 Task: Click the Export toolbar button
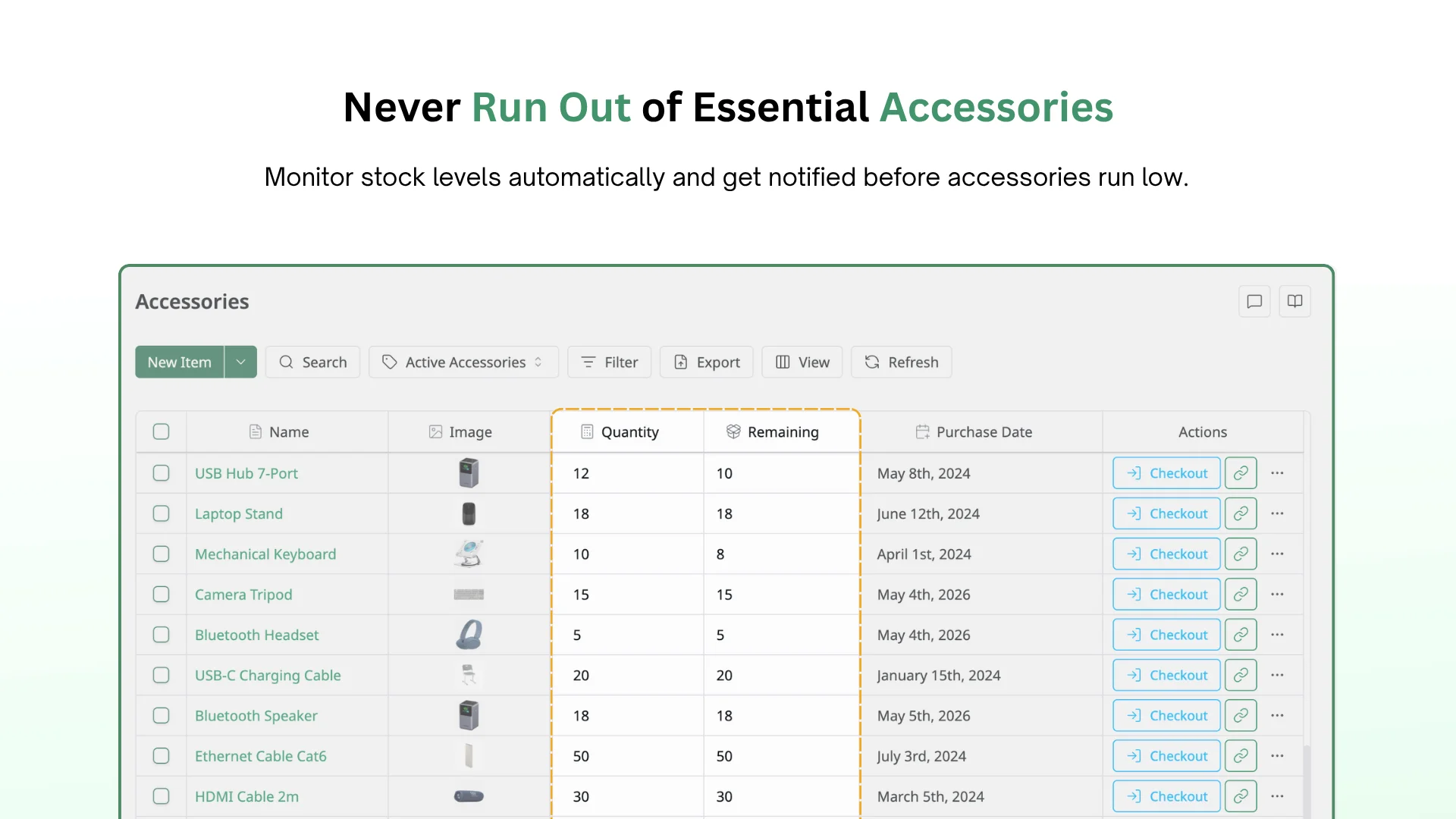(706, 362)
